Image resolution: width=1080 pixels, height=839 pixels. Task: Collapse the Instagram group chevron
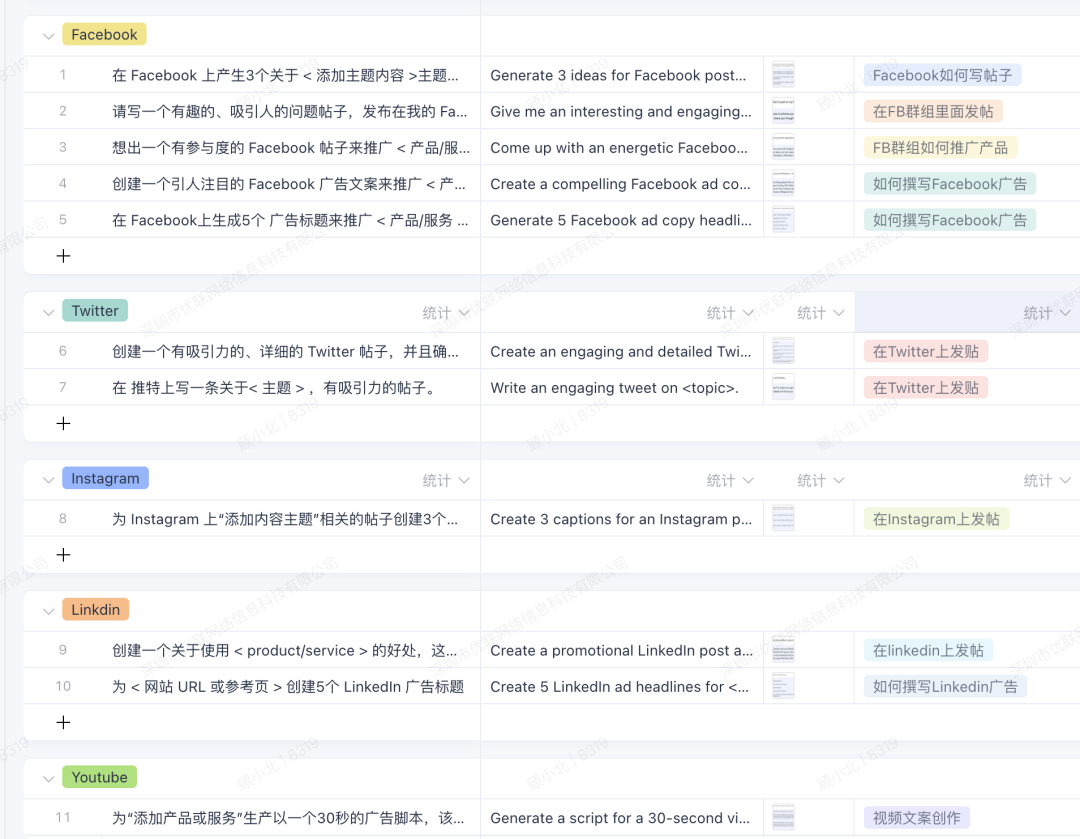click(x=48, y=480)
